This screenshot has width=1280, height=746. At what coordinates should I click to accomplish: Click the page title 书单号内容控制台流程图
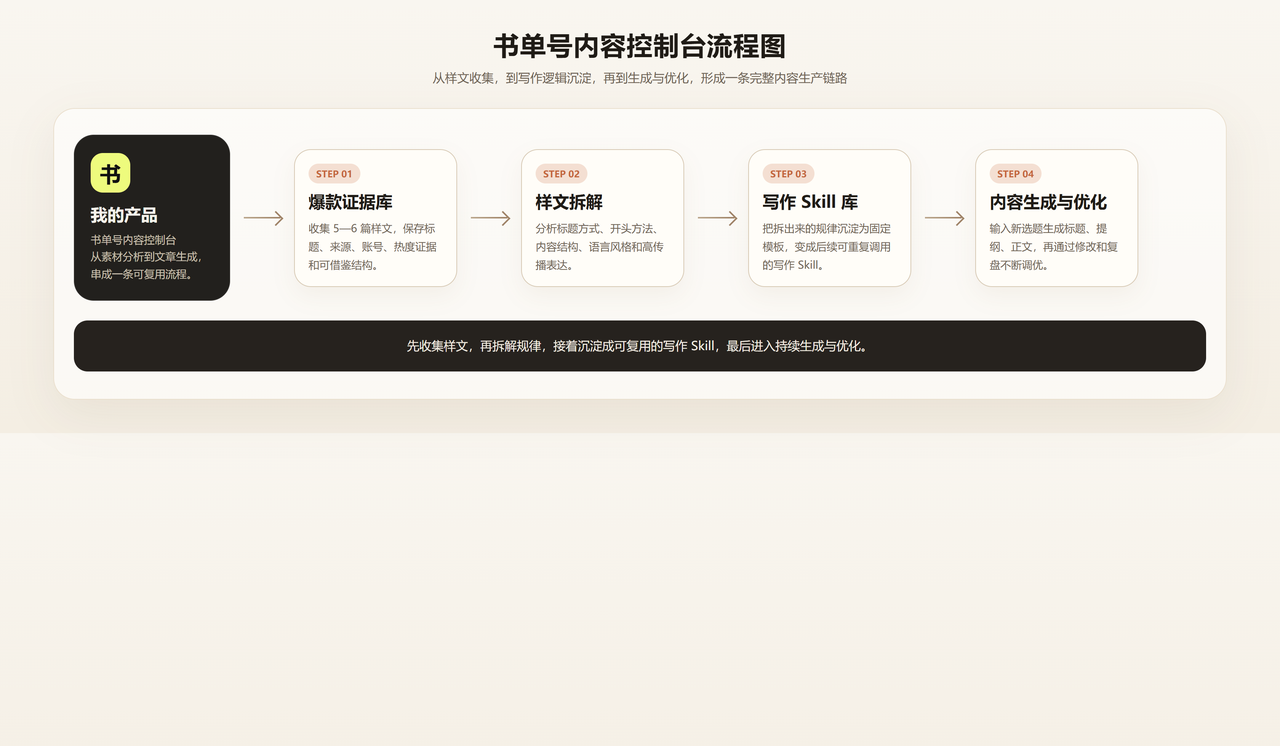coord(640,46)
